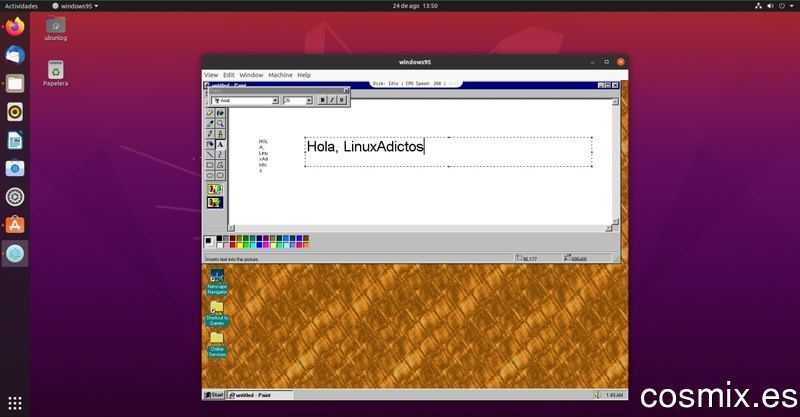Open Files from the Ubuntu dock
The image size is (800, 417).
[15, 83]
